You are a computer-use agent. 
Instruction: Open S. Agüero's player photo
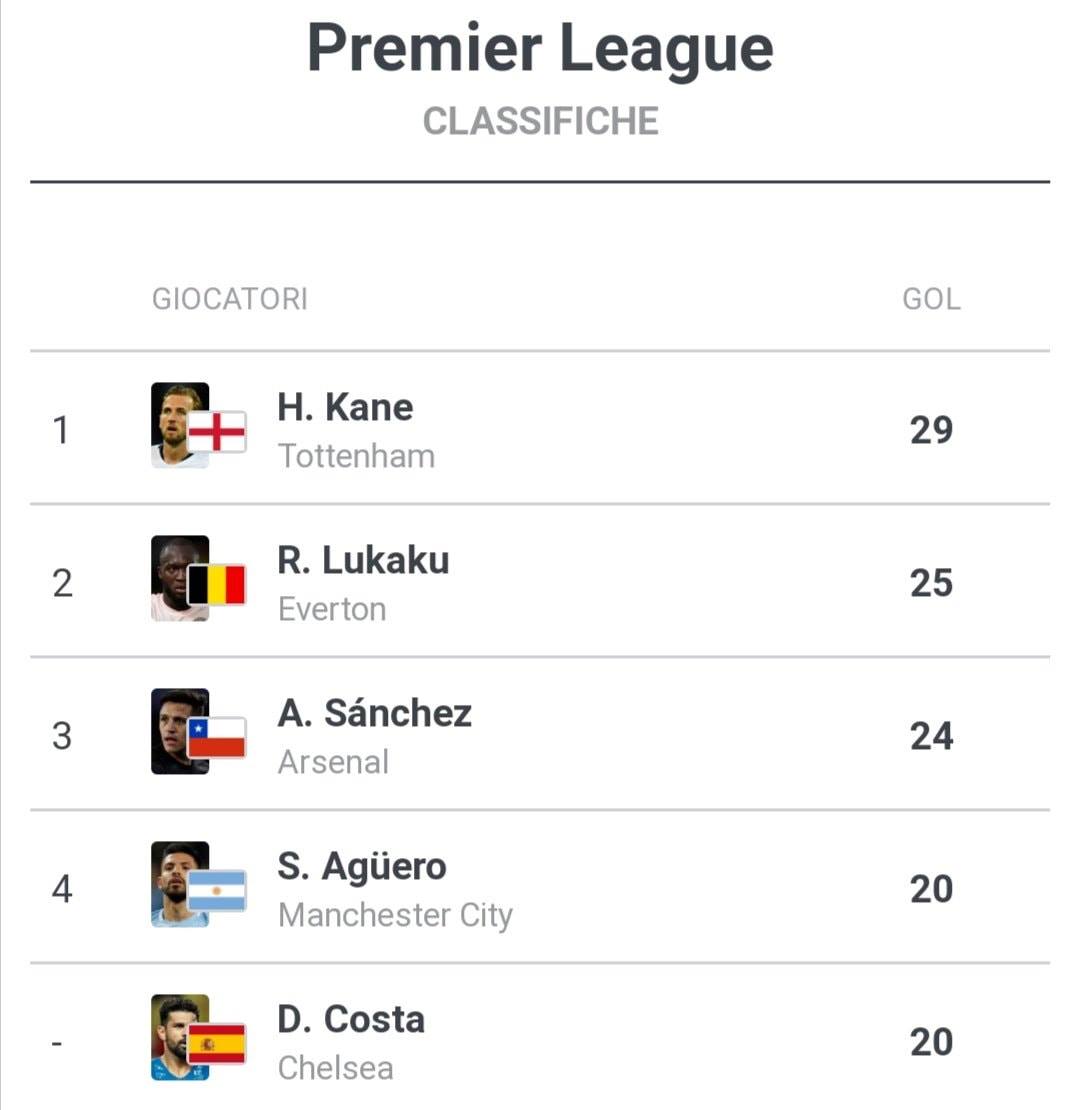coord(180,884)
